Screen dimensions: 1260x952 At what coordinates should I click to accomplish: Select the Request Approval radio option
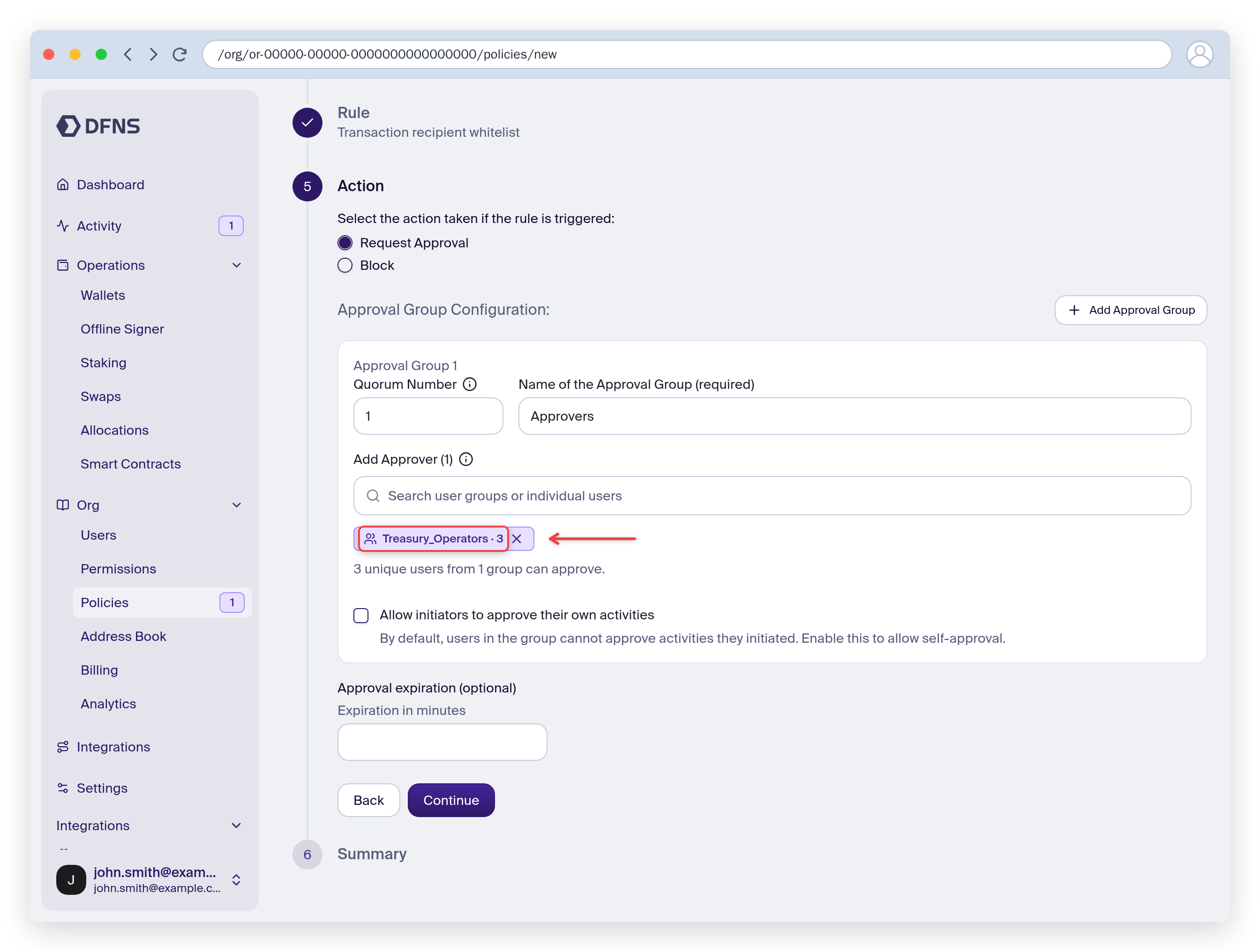coord(345,243)
